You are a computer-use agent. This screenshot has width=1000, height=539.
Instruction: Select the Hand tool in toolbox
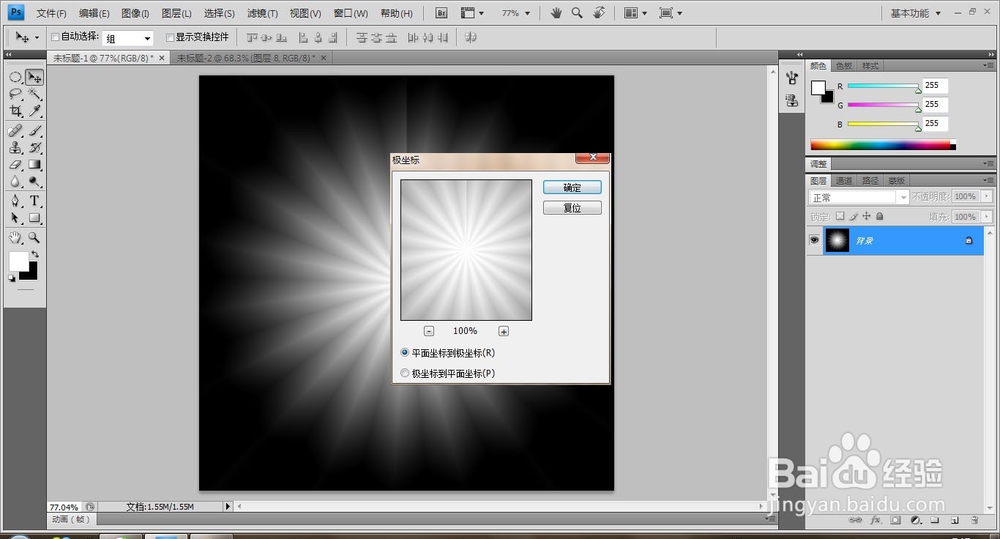16,238
